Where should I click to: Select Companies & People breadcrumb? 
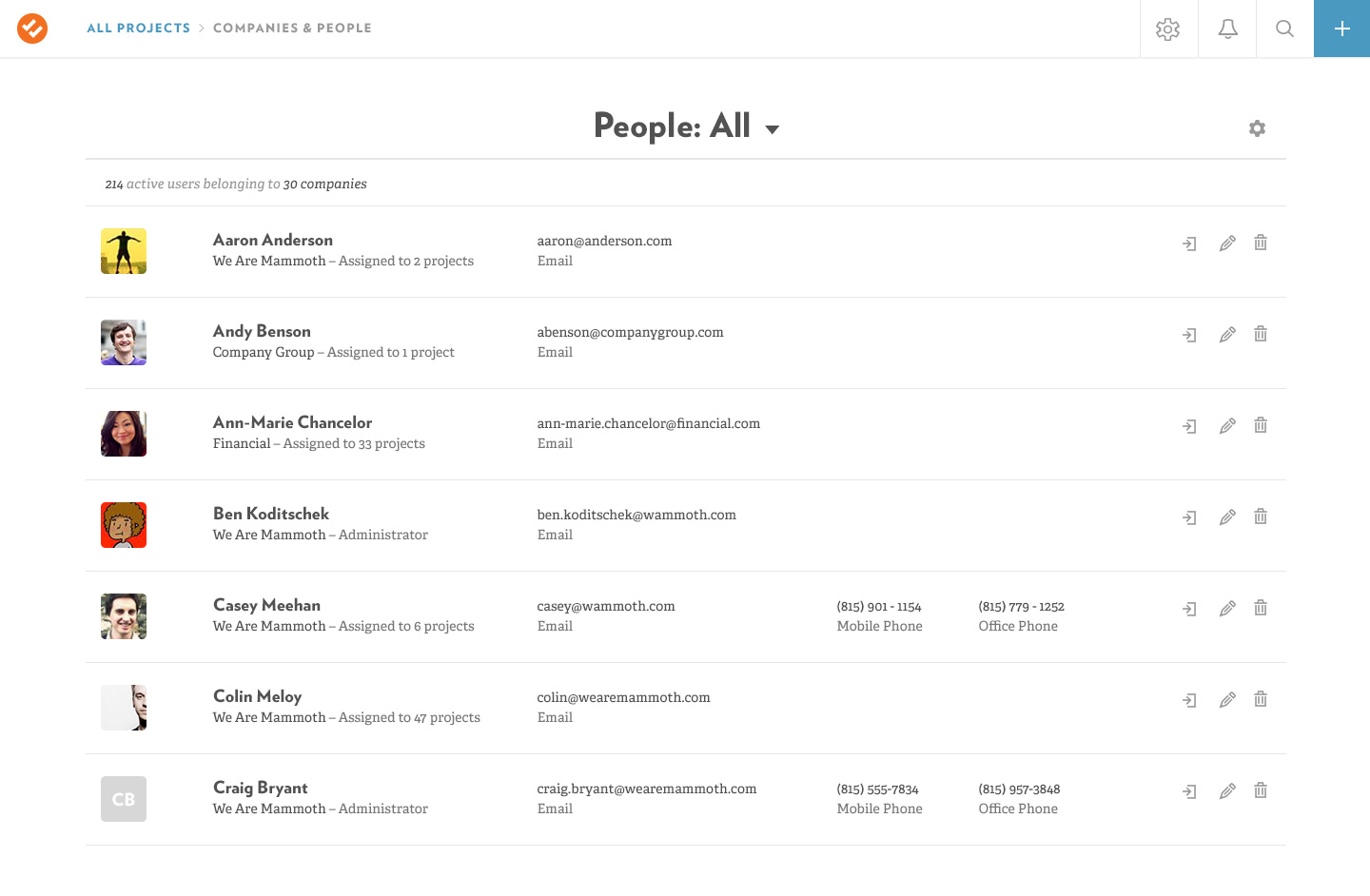[292, 29]
